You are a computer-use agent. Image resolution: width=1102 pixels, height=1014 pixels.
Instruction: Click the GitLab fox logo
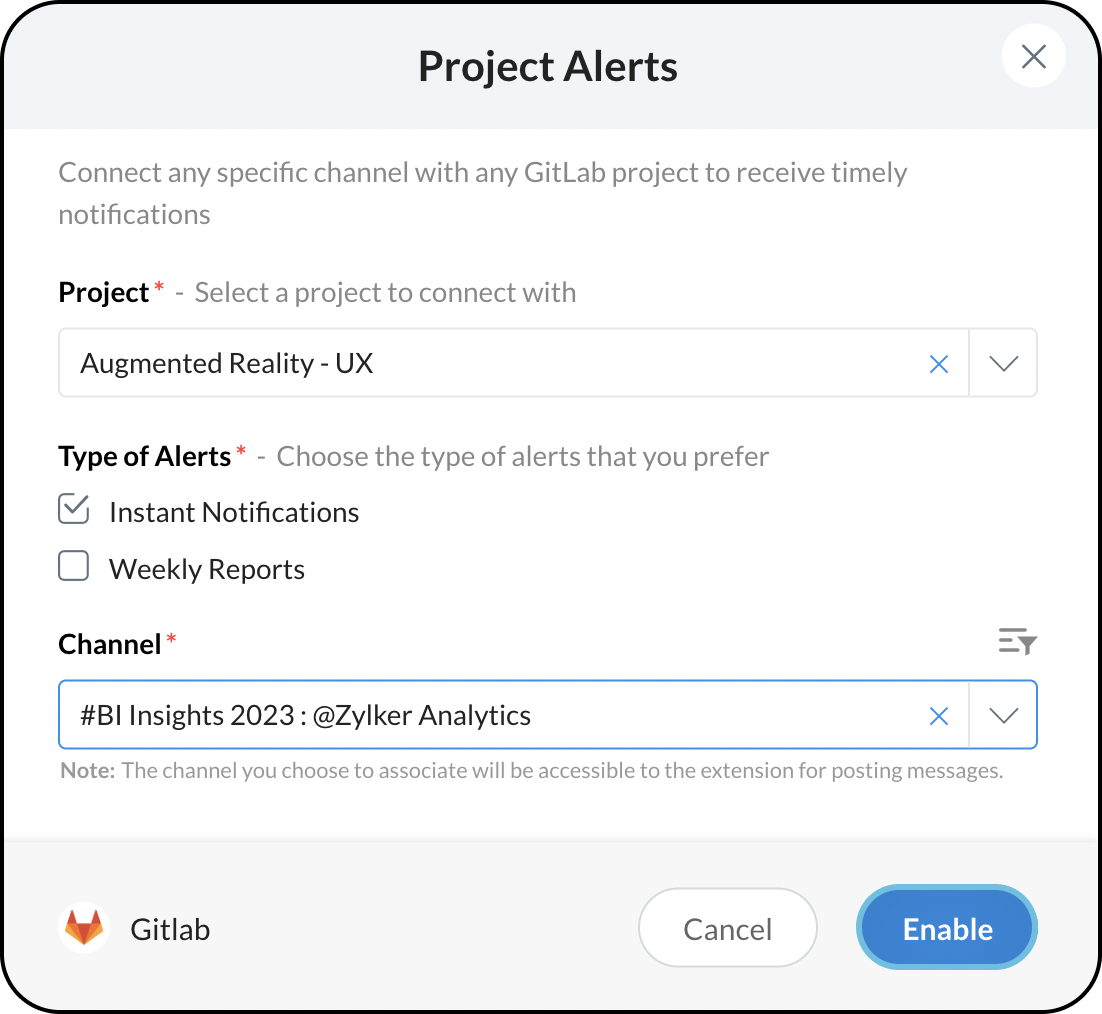click(84, 928)
